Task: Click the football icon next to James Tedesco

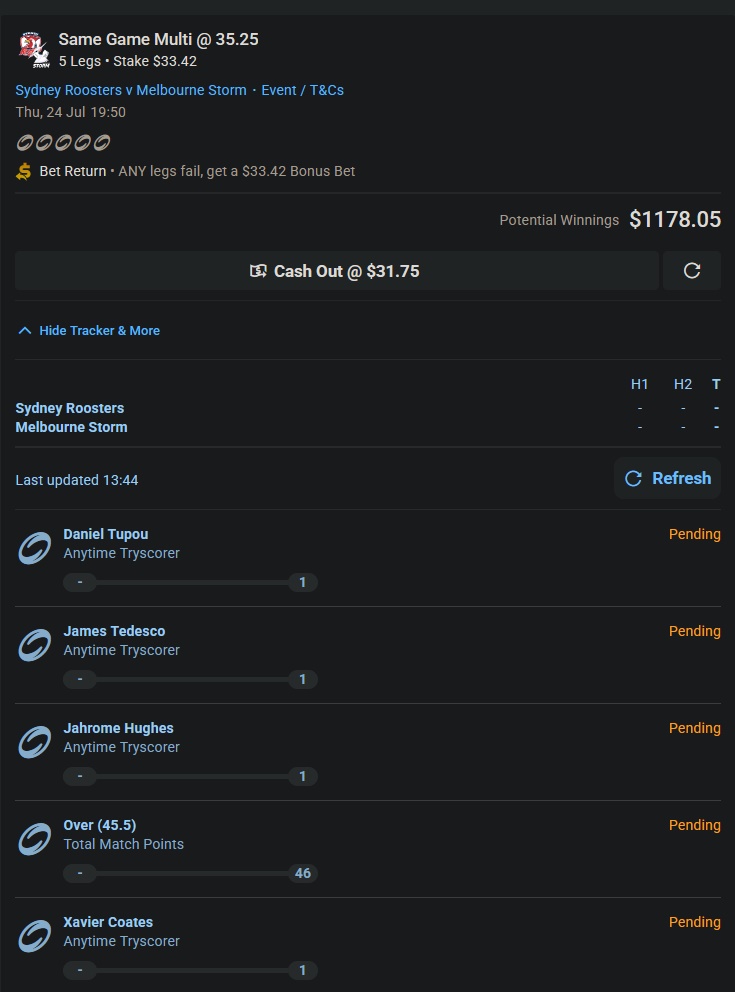Action: click(x=34, y=645)
